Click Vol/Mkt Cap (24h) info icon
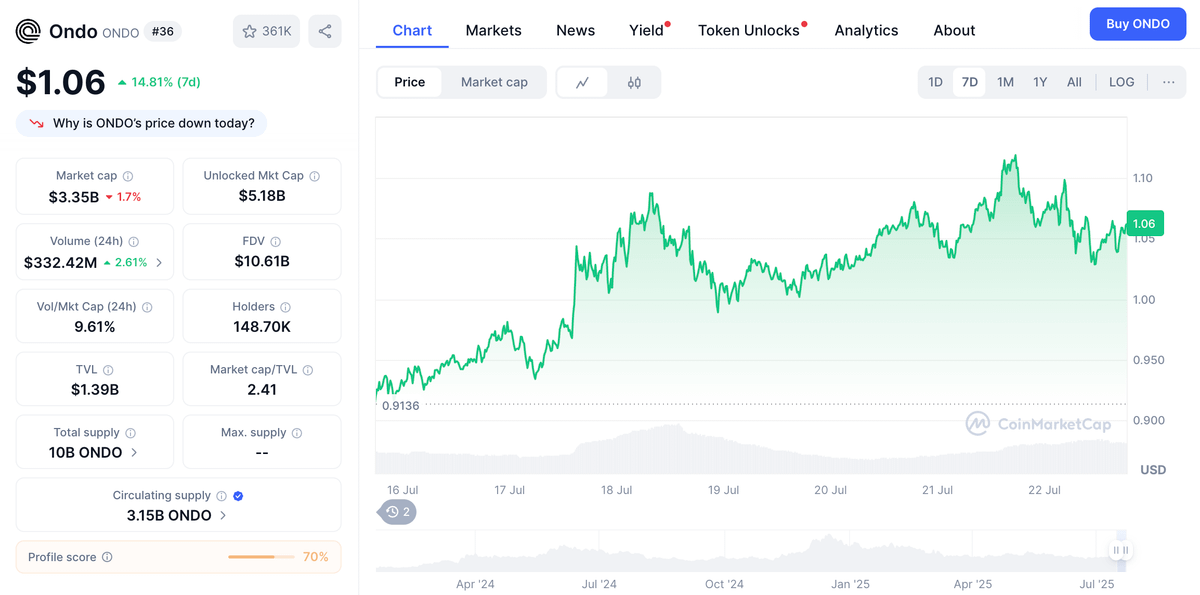Screen dimensions: 1200x595 147,308
